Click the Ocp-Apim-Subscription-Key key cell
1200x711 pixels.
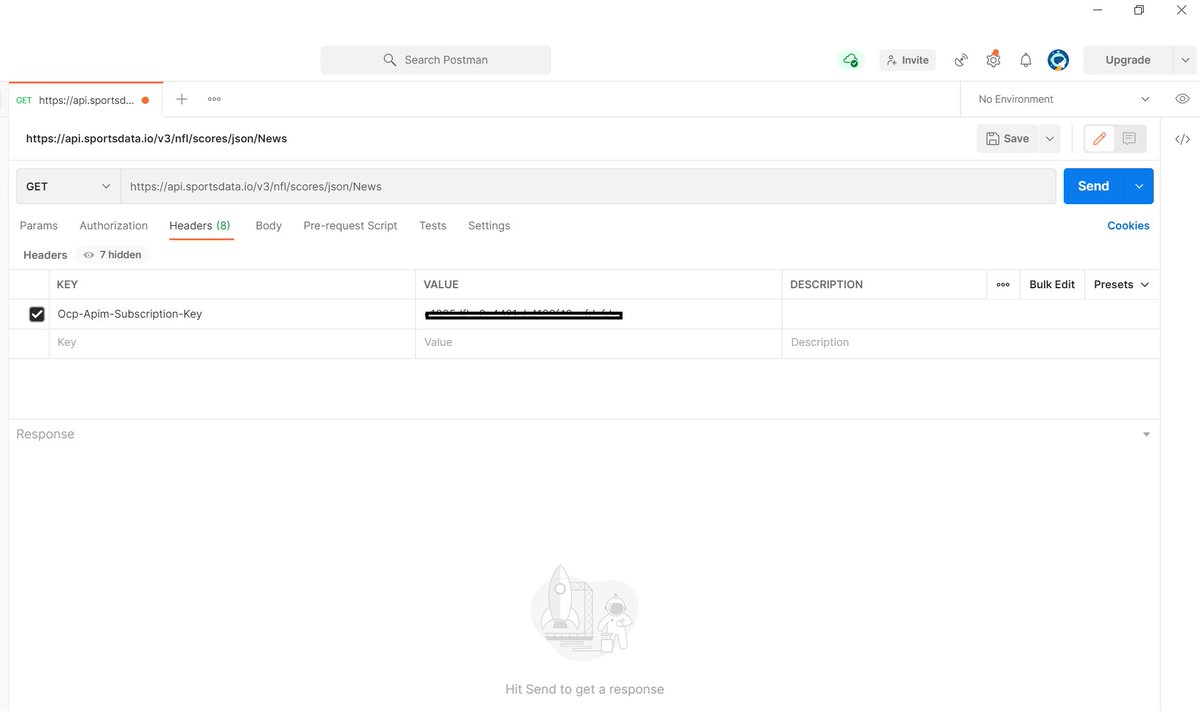point(232,314)
